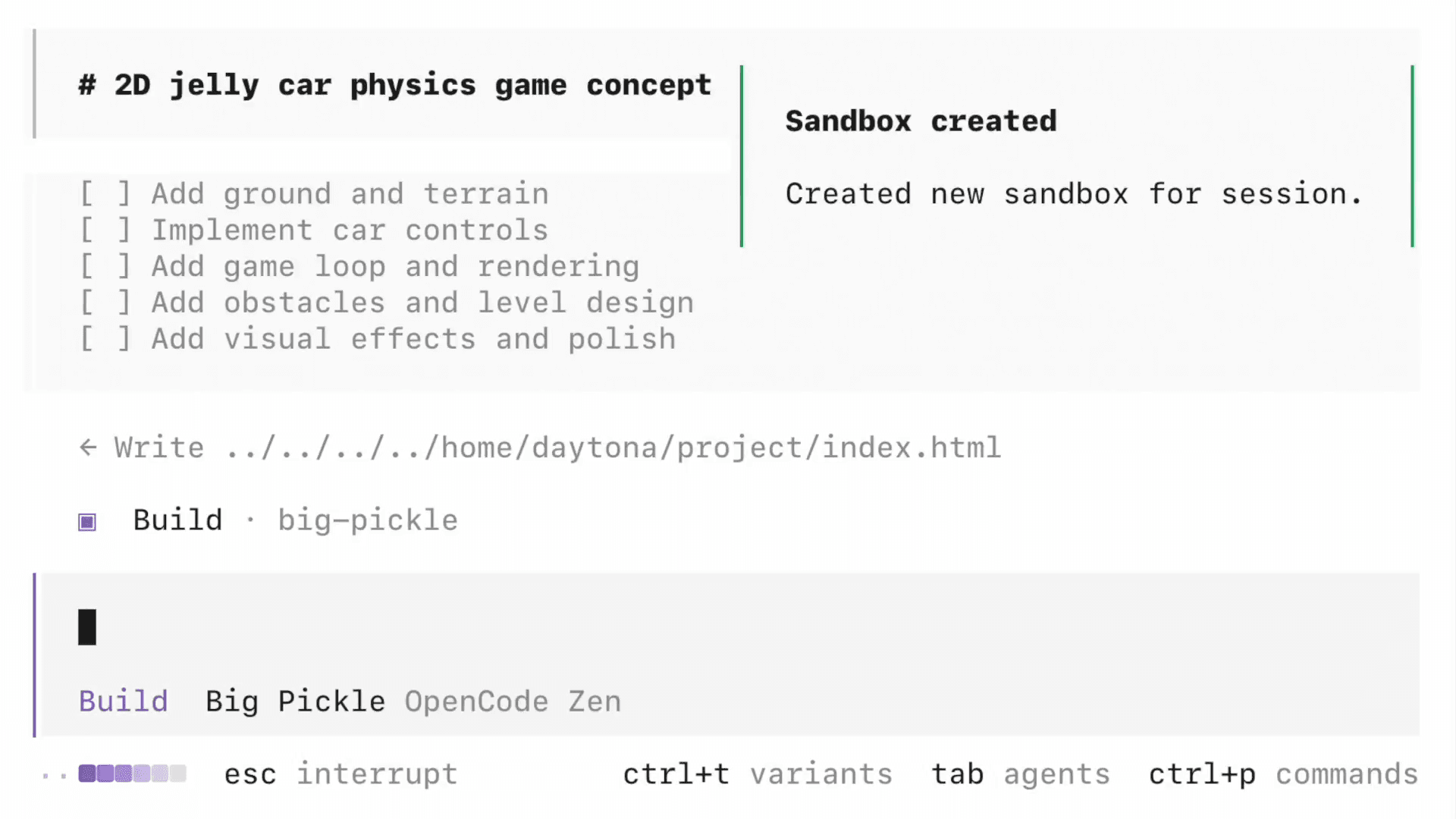Tick the 'Add game loop and rendering' checkbox
The height and width of the screenshot is (819, 1456).
[x=105, y=266]
